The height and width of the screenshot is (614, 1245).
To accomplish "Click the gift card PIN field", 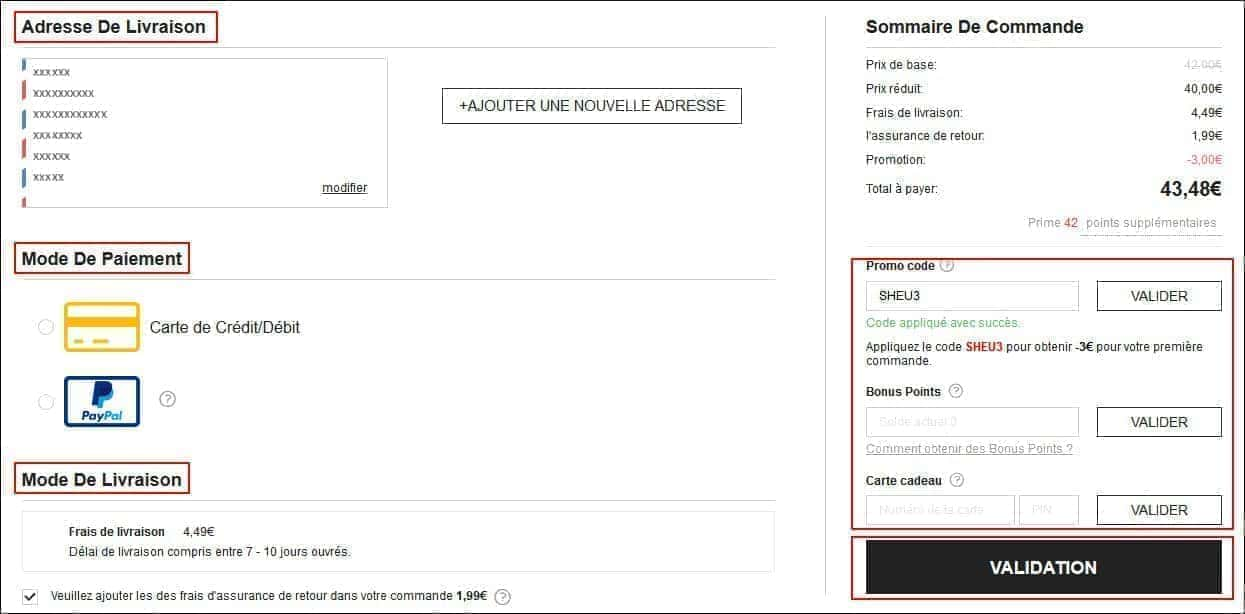I will click(x=1048, y=510).
